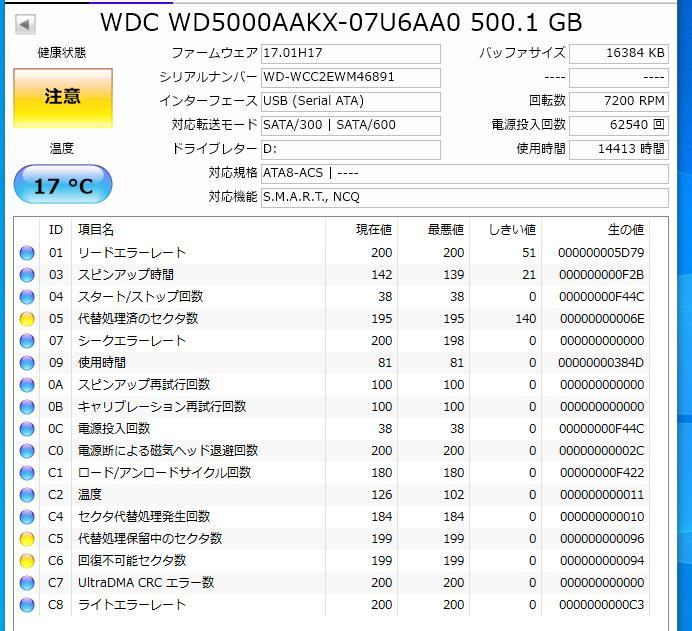Click the blue status icon for ID 01
Image resolution: width=692 pixels, height=631 pixels.
(27, 253)
